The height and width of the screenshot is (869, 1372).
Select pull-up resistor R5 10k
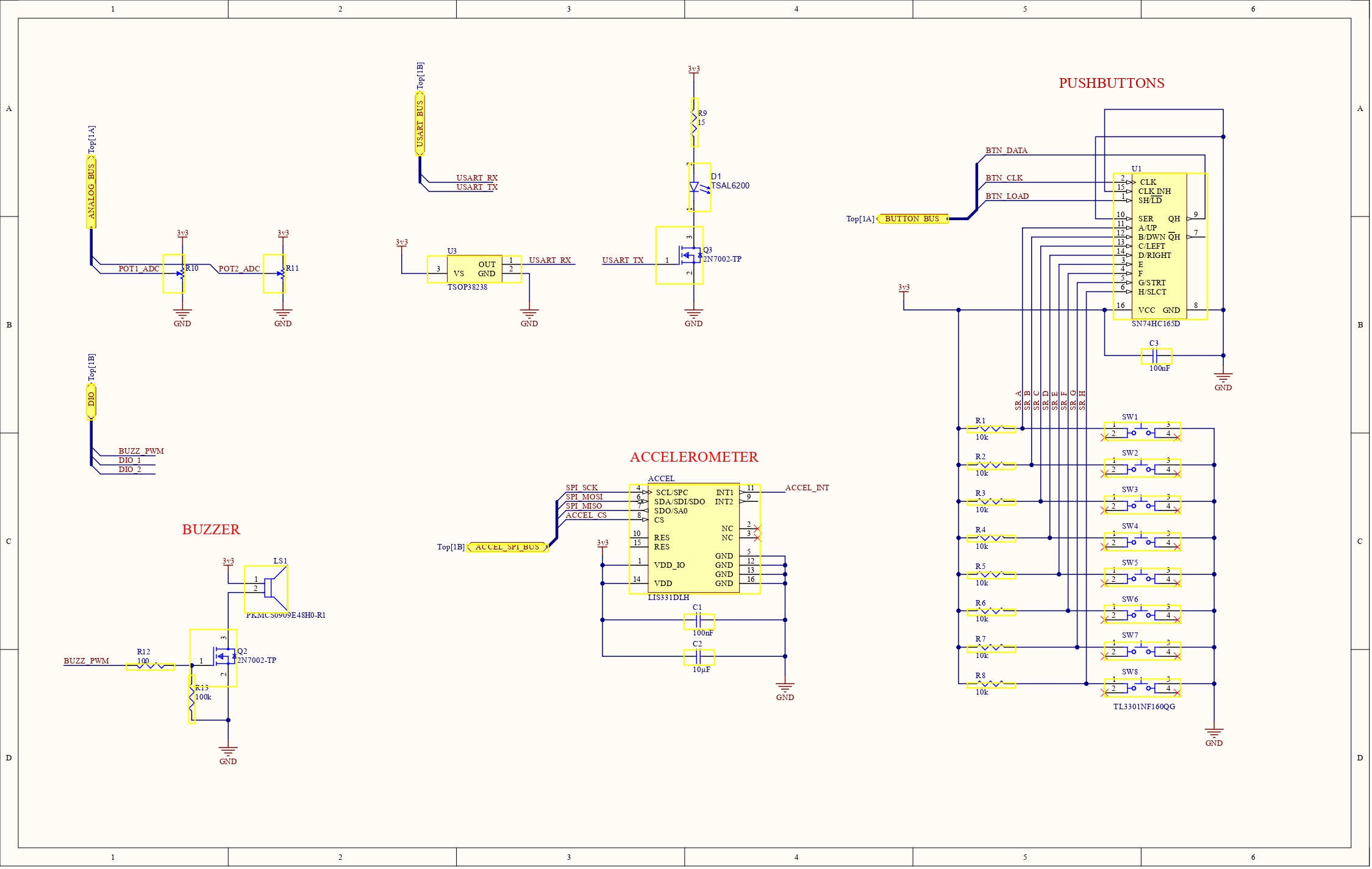pyautogui.click(x=991, y=575)
